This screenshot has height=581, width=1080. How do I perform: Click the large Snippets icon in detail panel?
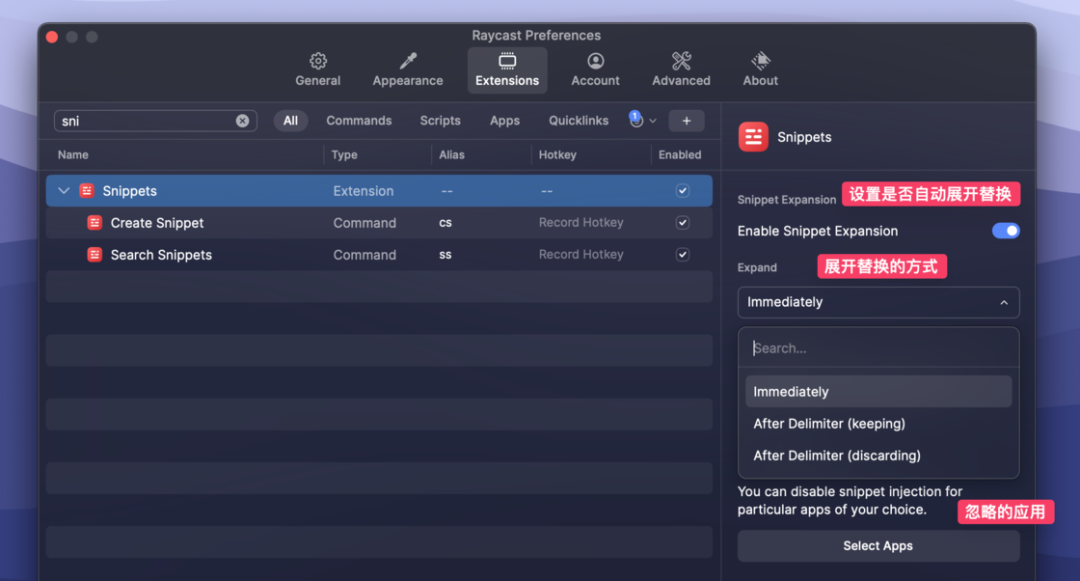click(x=754, y=137)
